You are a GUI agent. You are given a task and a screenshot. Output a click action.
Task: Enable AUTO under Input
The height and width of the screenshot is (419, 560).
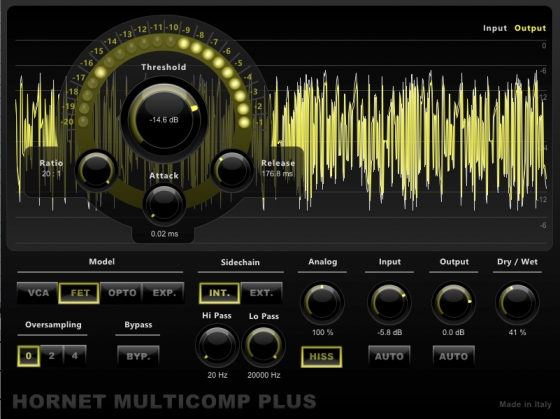point(389,356)
